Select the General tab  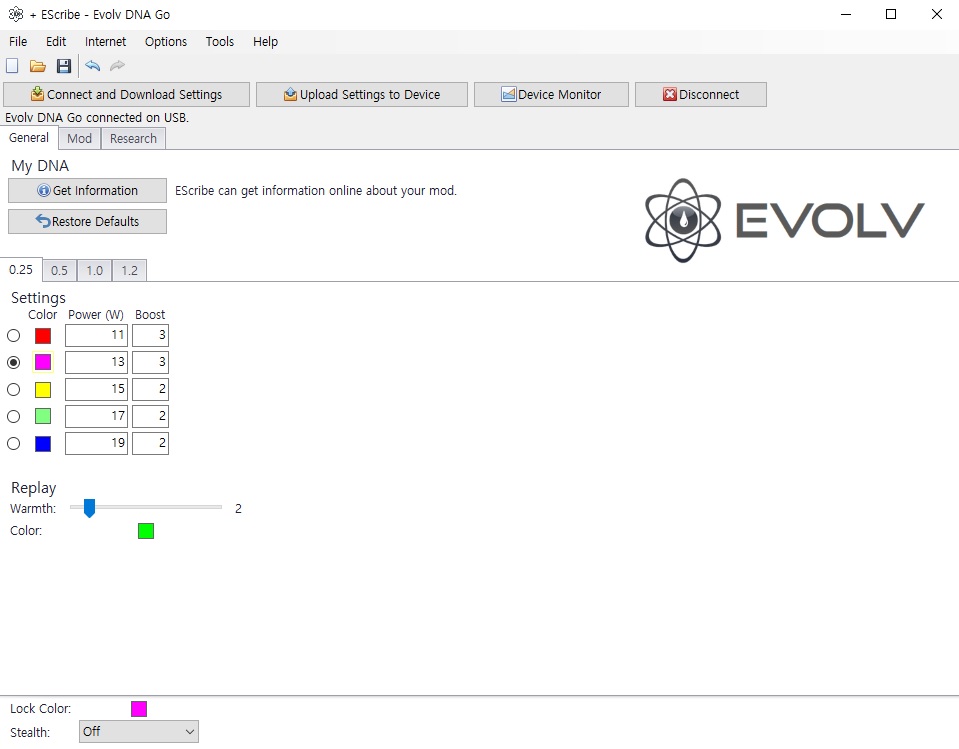[x=29, y=138]
